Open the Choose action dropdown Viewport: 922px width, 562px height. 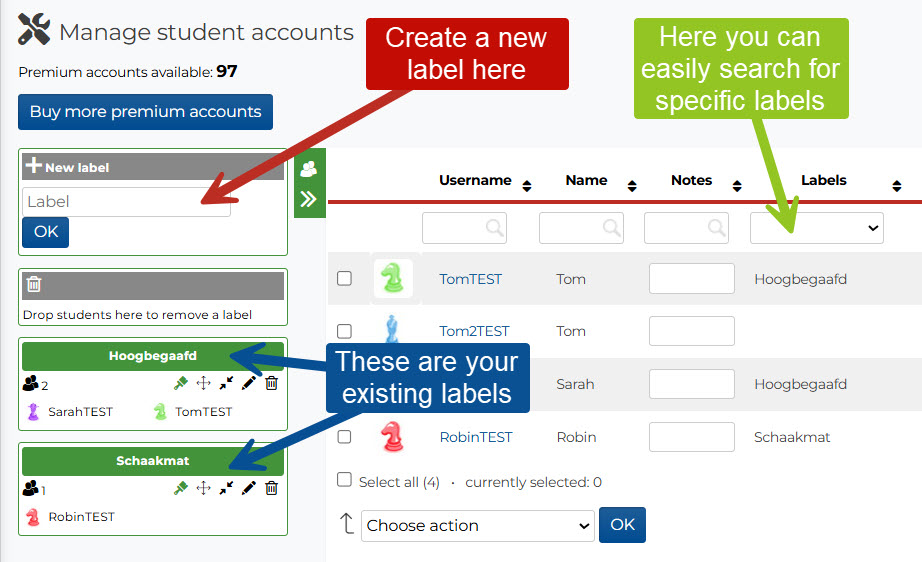click(x=478, y=526)
